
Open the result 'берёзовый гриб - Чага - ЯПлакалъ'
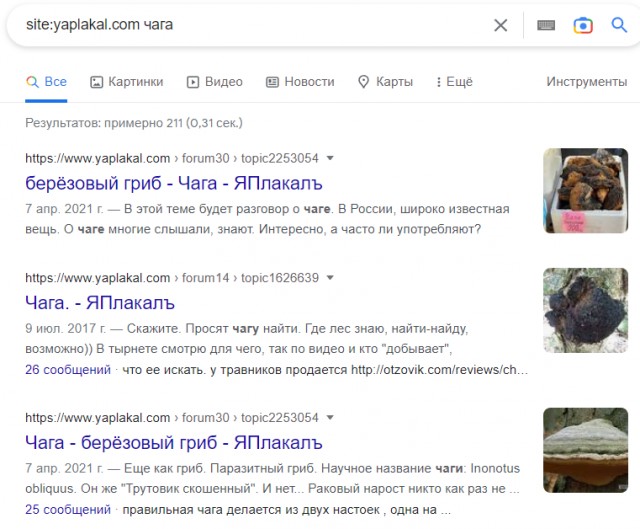[x=174, y=183]
